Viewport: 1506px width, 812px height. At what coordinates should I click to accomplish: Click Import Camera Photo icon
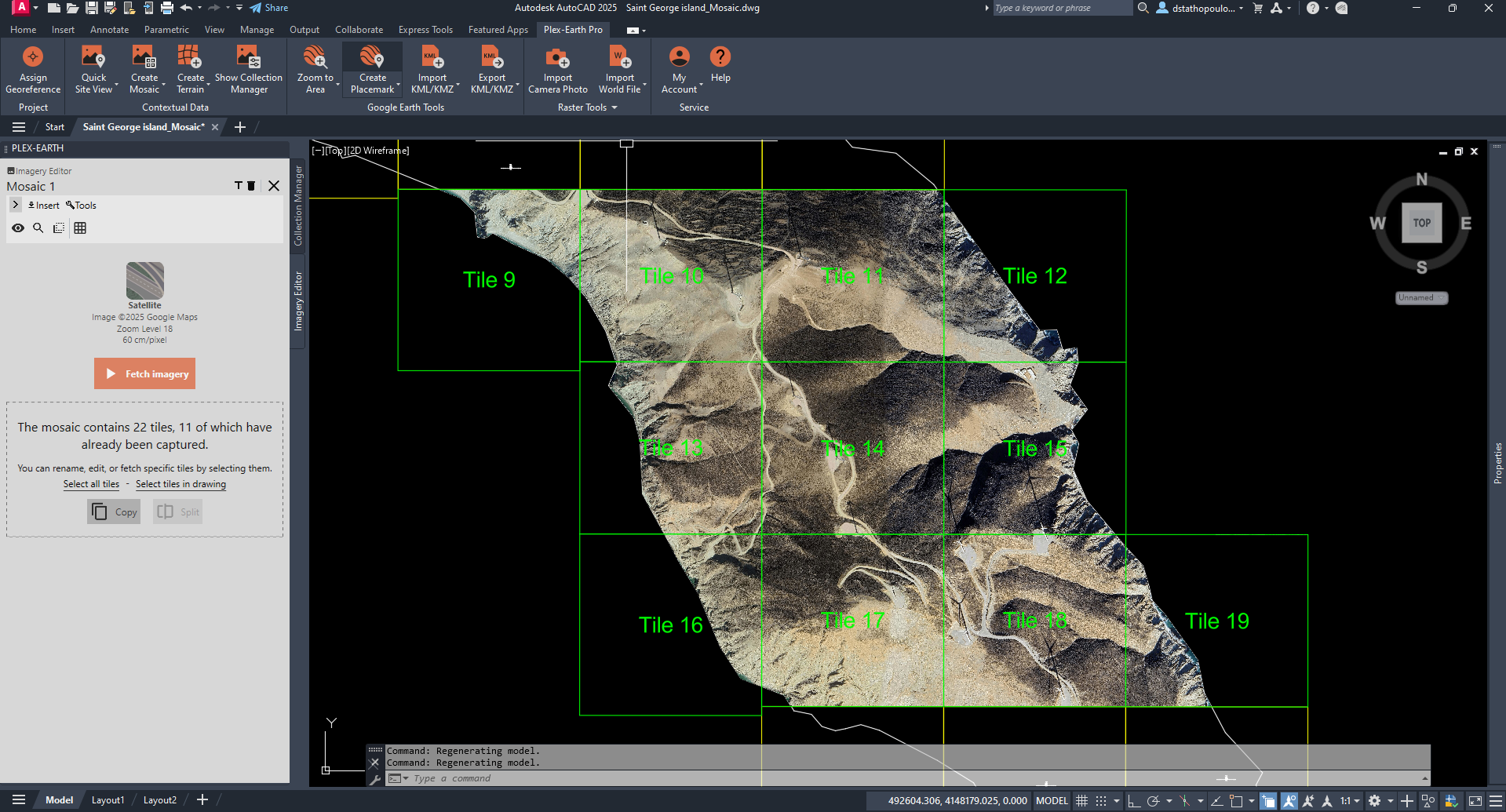[557, 57]
